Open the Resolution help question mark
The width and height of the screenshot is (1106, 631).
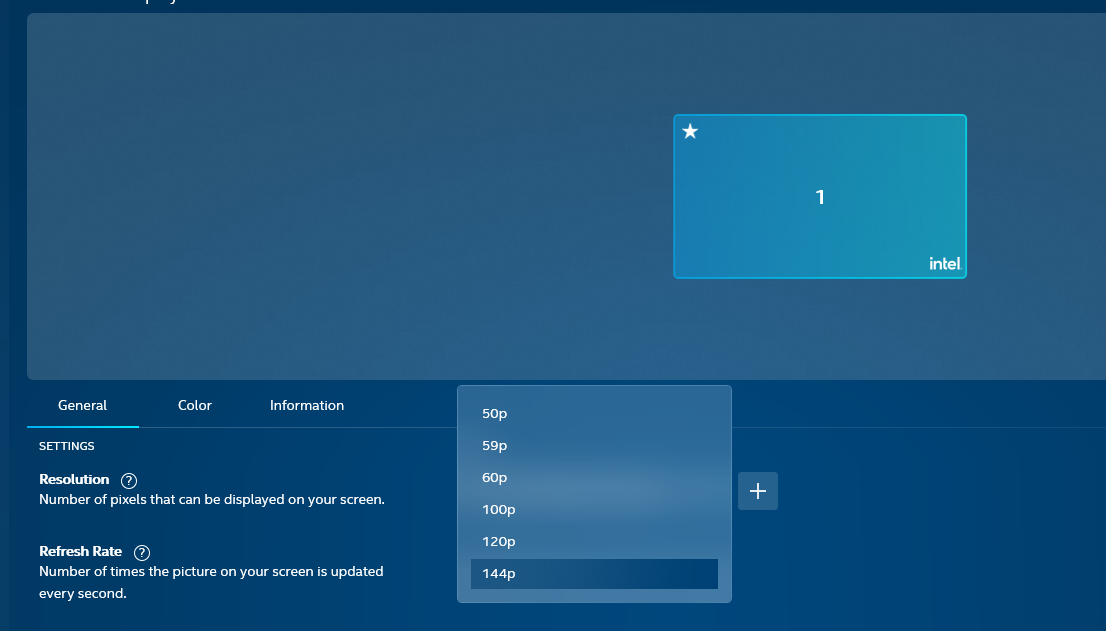[129, 481]
